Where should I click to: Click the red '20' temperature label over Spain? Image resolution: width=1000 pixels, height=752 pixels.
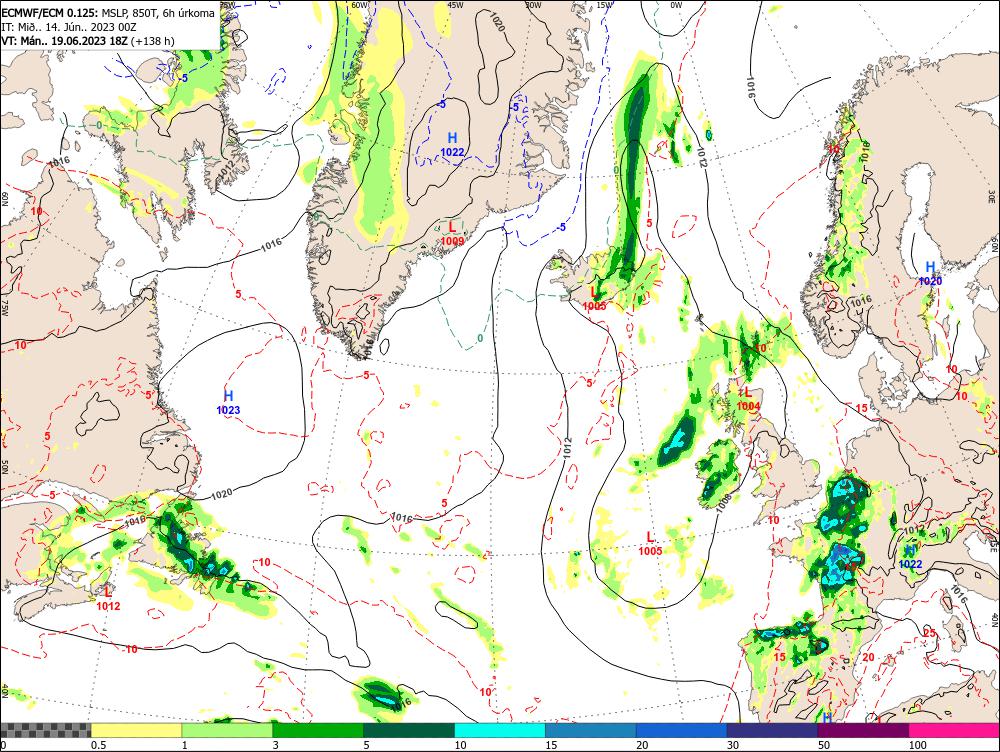point(868,657)
